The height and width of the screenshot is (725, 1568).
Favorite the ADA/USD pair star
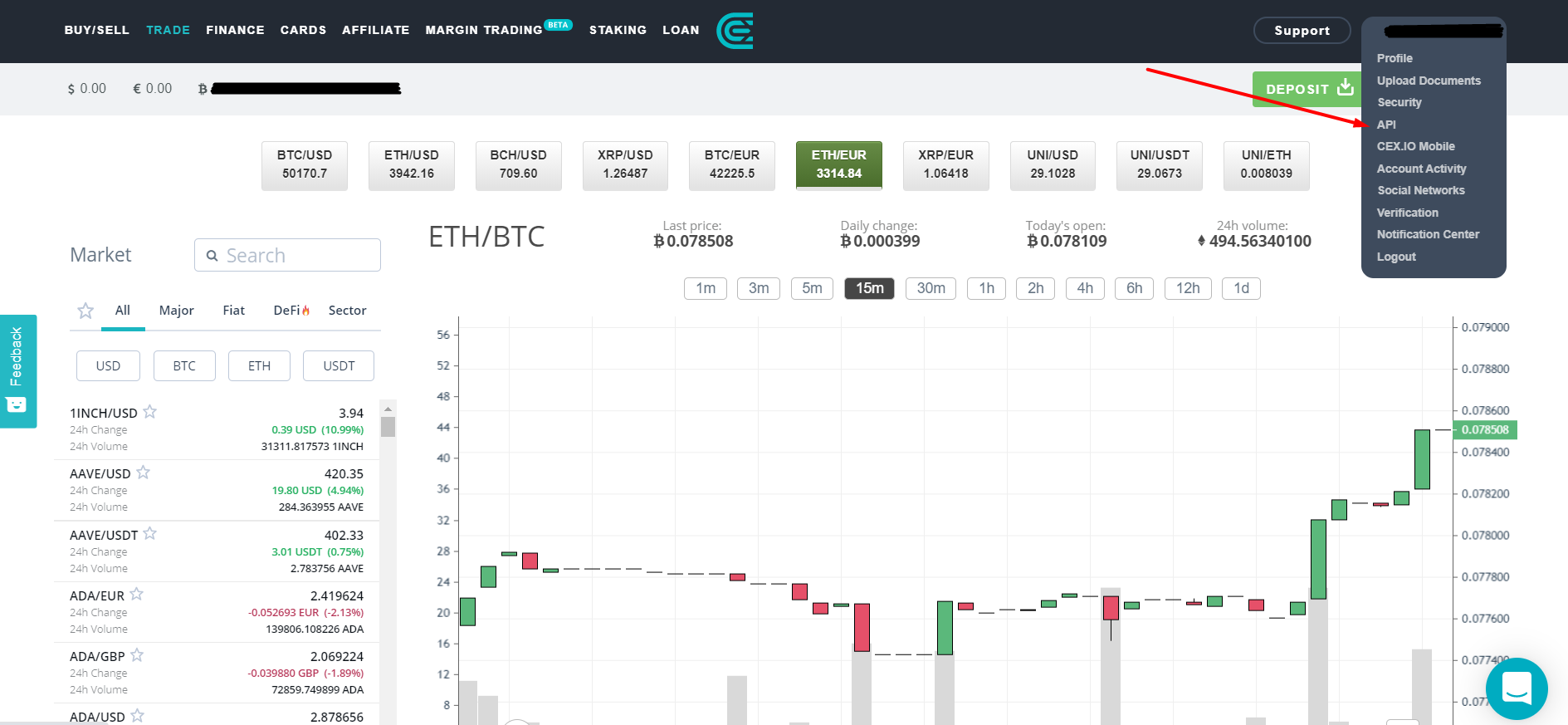click(138, 716)
